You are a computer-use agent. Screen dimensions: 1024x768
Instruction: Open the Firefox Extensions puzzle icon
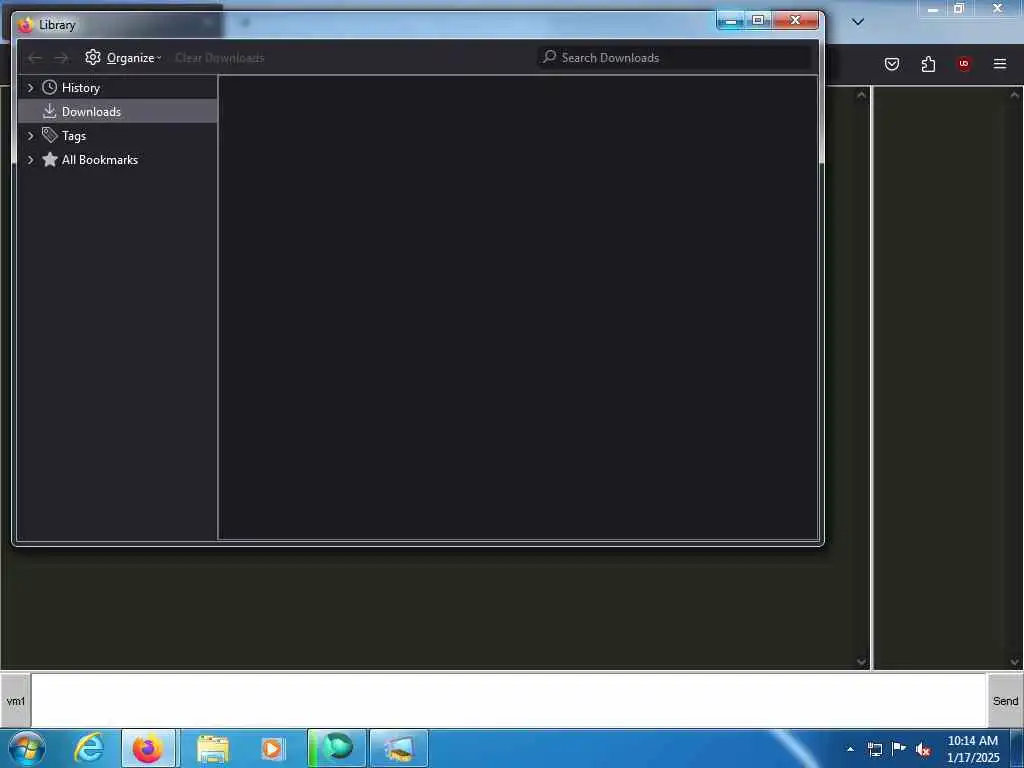tap(928, 64)
